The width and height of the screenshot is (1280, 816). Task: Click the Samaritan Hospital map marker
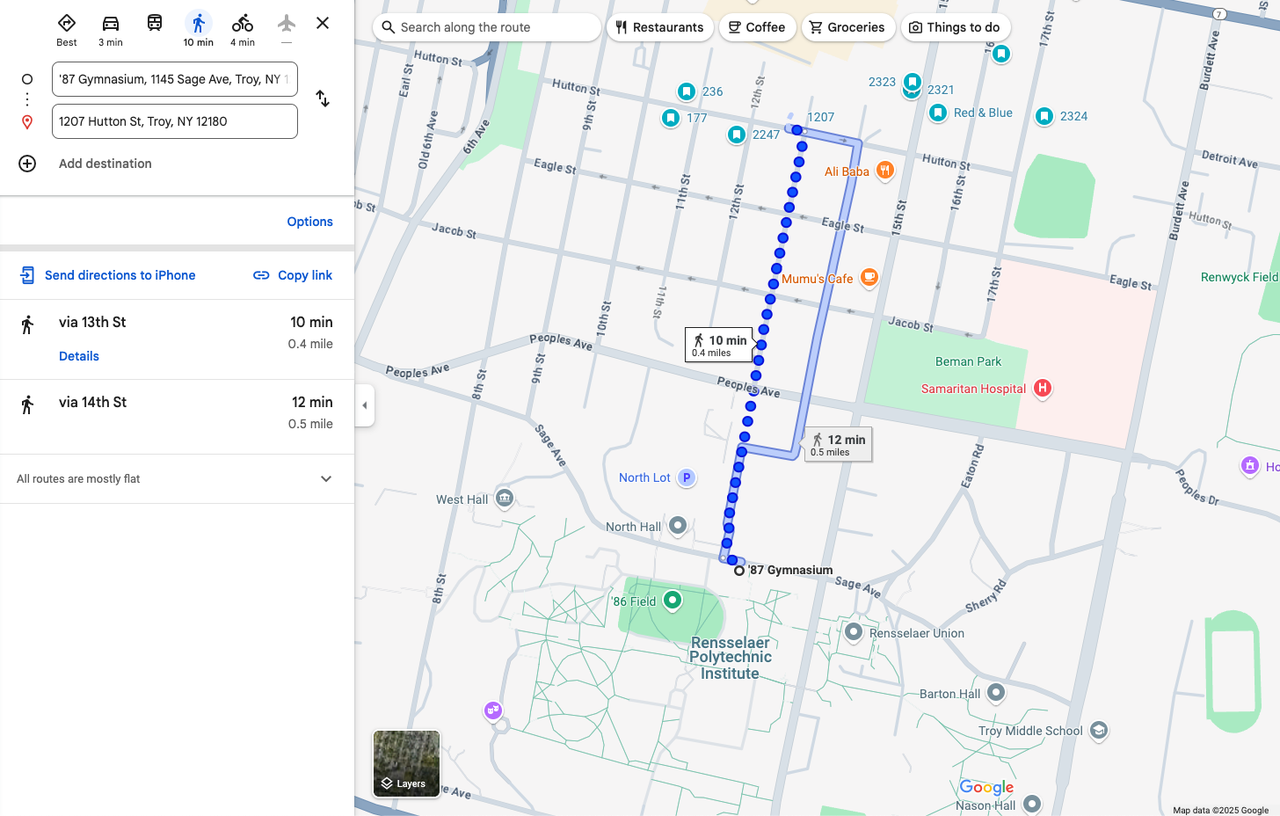click(1042, 388)
